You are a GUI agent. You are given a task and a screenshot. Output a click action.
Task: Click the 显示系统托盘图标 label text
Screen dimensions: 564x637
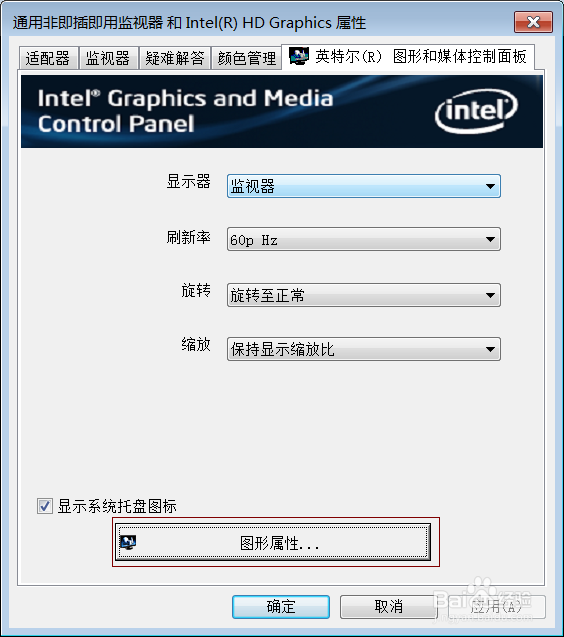[117, 506]
